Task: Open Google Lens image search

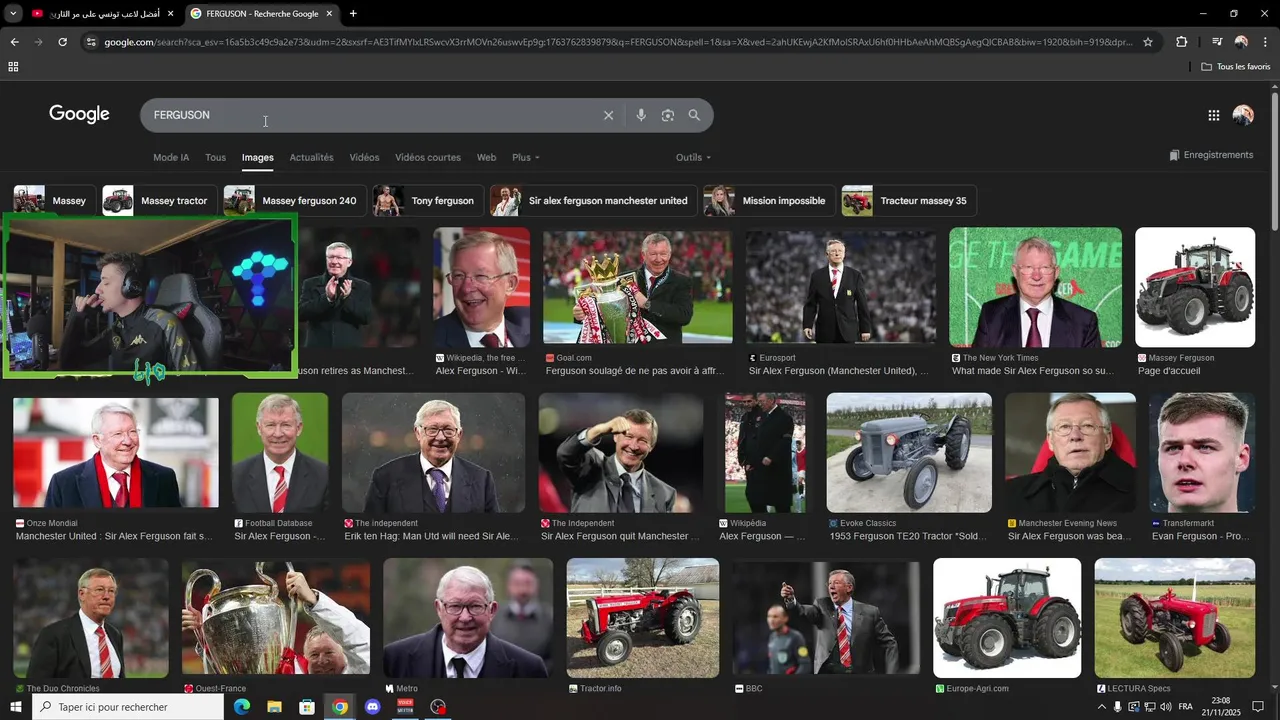Action: point(668,115)
